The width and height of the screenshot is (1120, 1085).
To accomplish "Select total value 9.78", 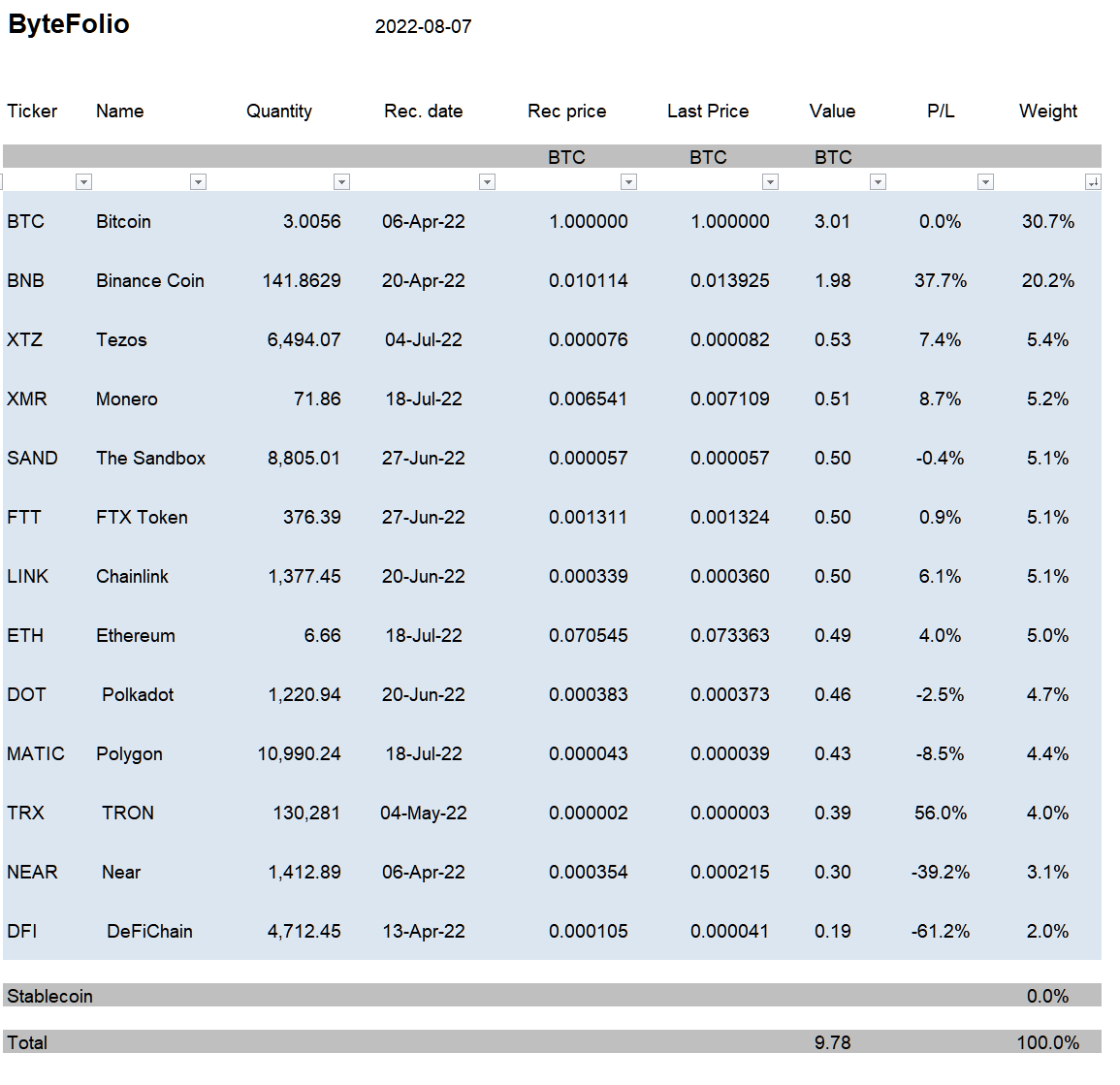I will pos(833,1043).
